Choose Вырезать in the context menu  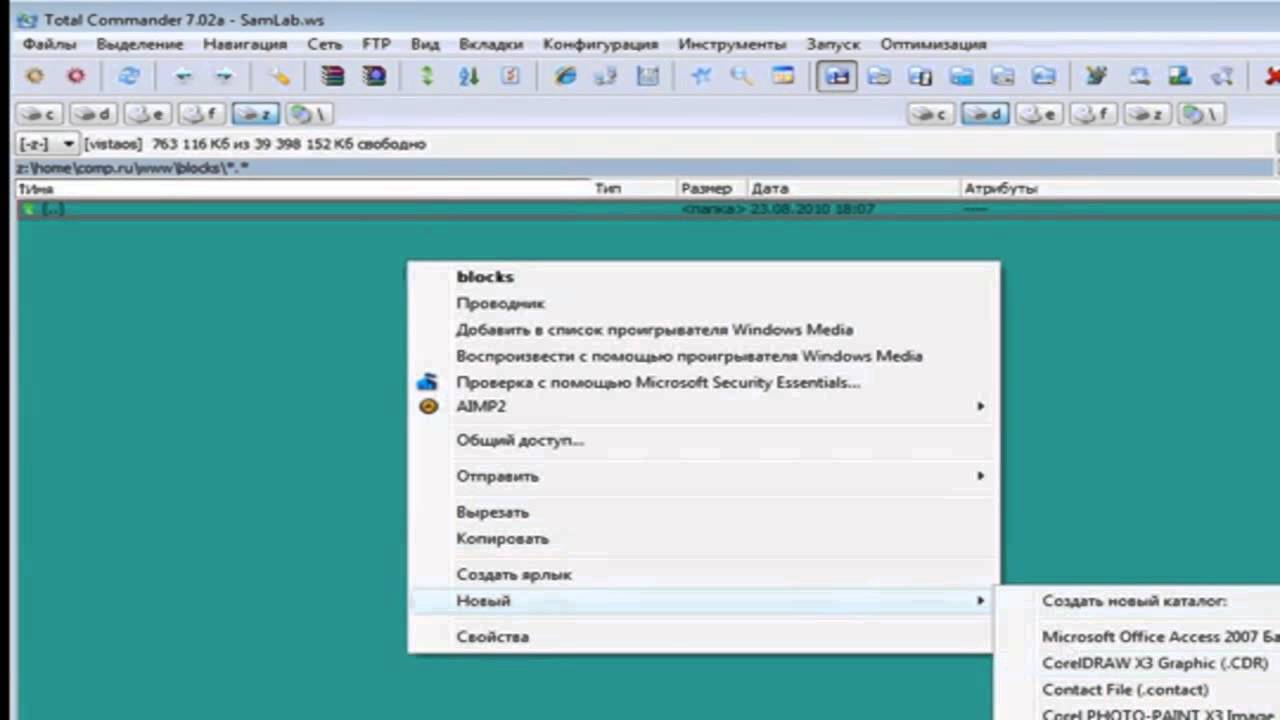pyautogui.click(x=702, y=512)
